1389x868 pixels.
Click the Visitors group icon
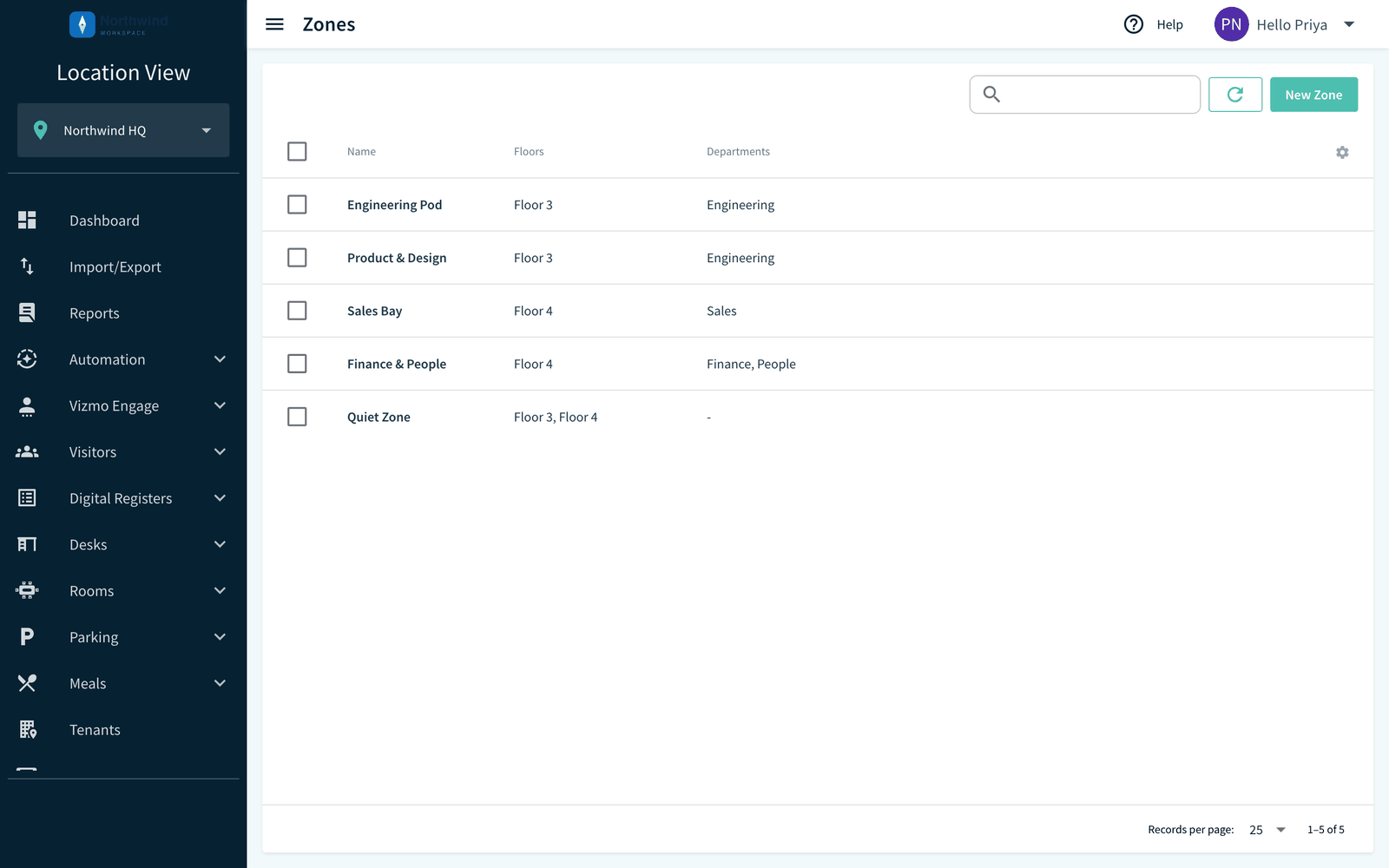27,451
